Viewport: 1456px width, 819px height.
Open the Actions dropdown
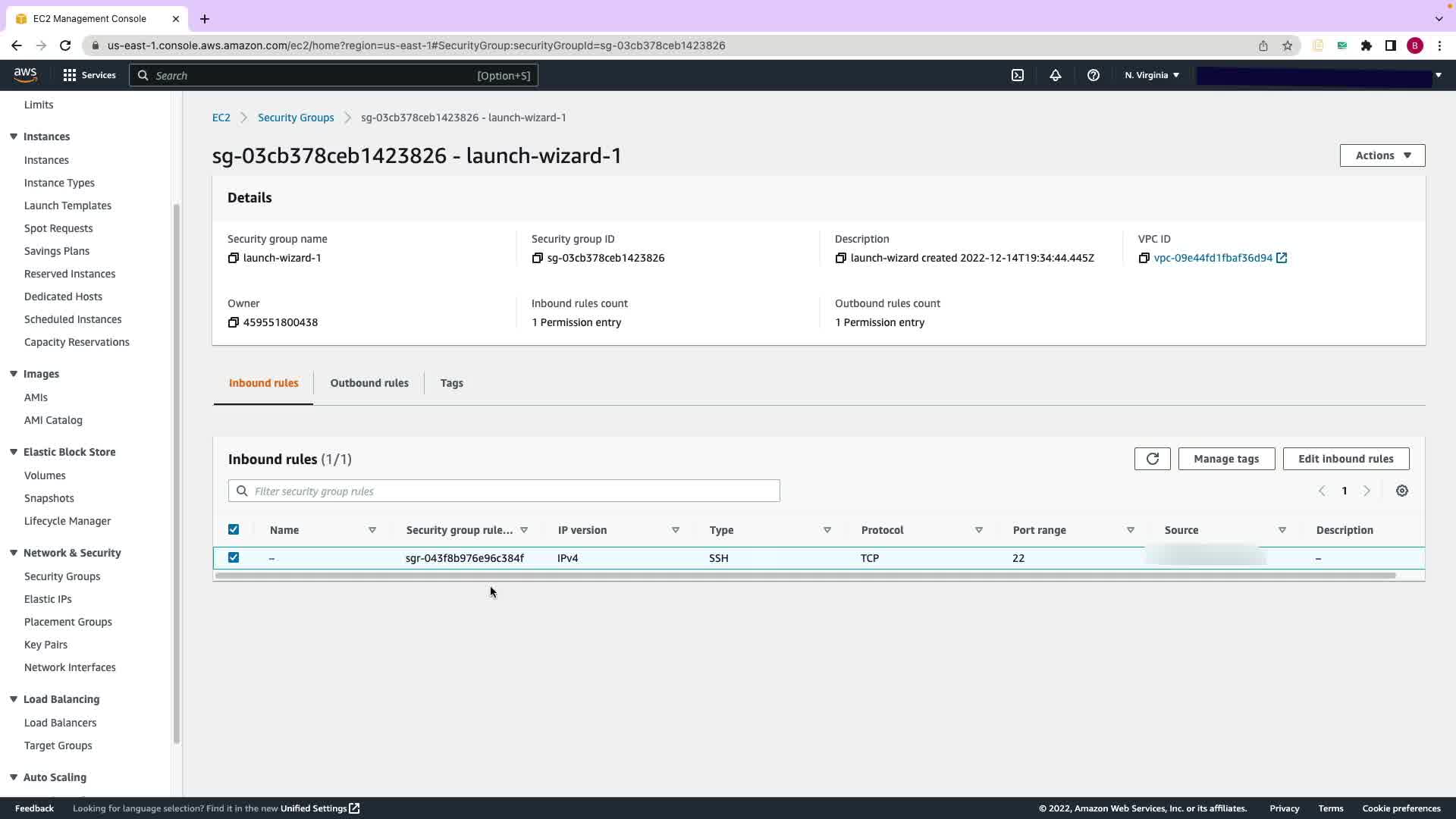[x=1382, y=155]
